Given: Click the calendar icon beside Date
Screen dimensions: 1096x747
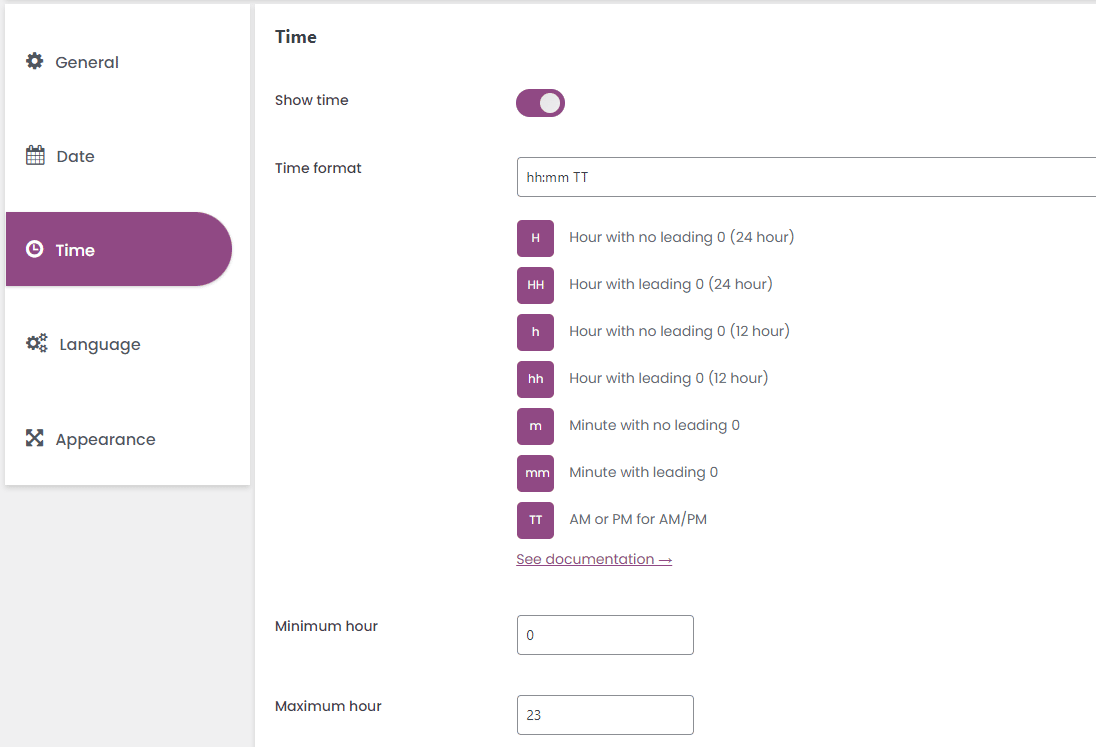Looking at the screenshot, I should click(x=35, y=155).
